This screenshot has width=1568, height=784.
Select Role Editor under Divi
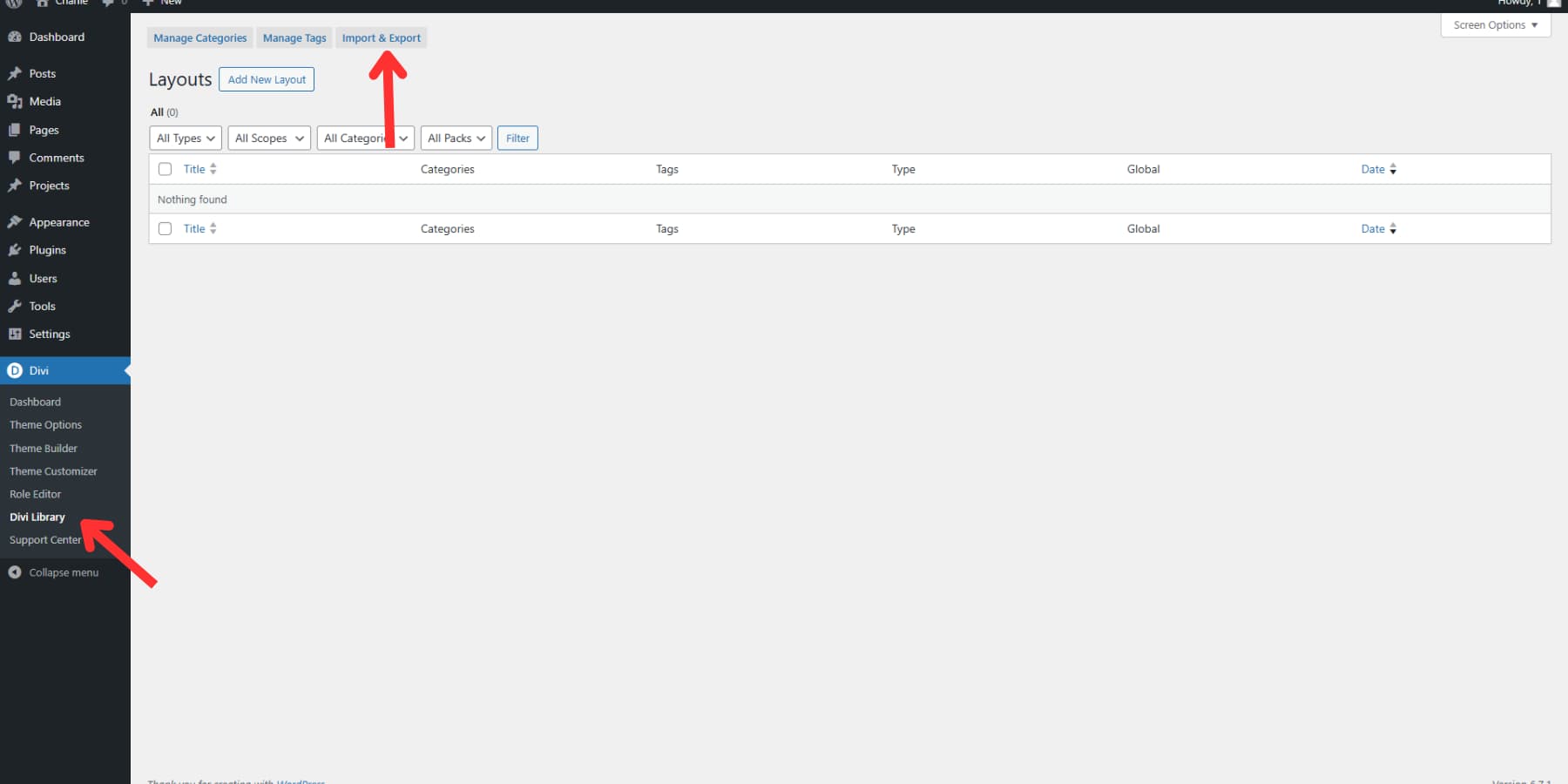(x=35, y=494)
